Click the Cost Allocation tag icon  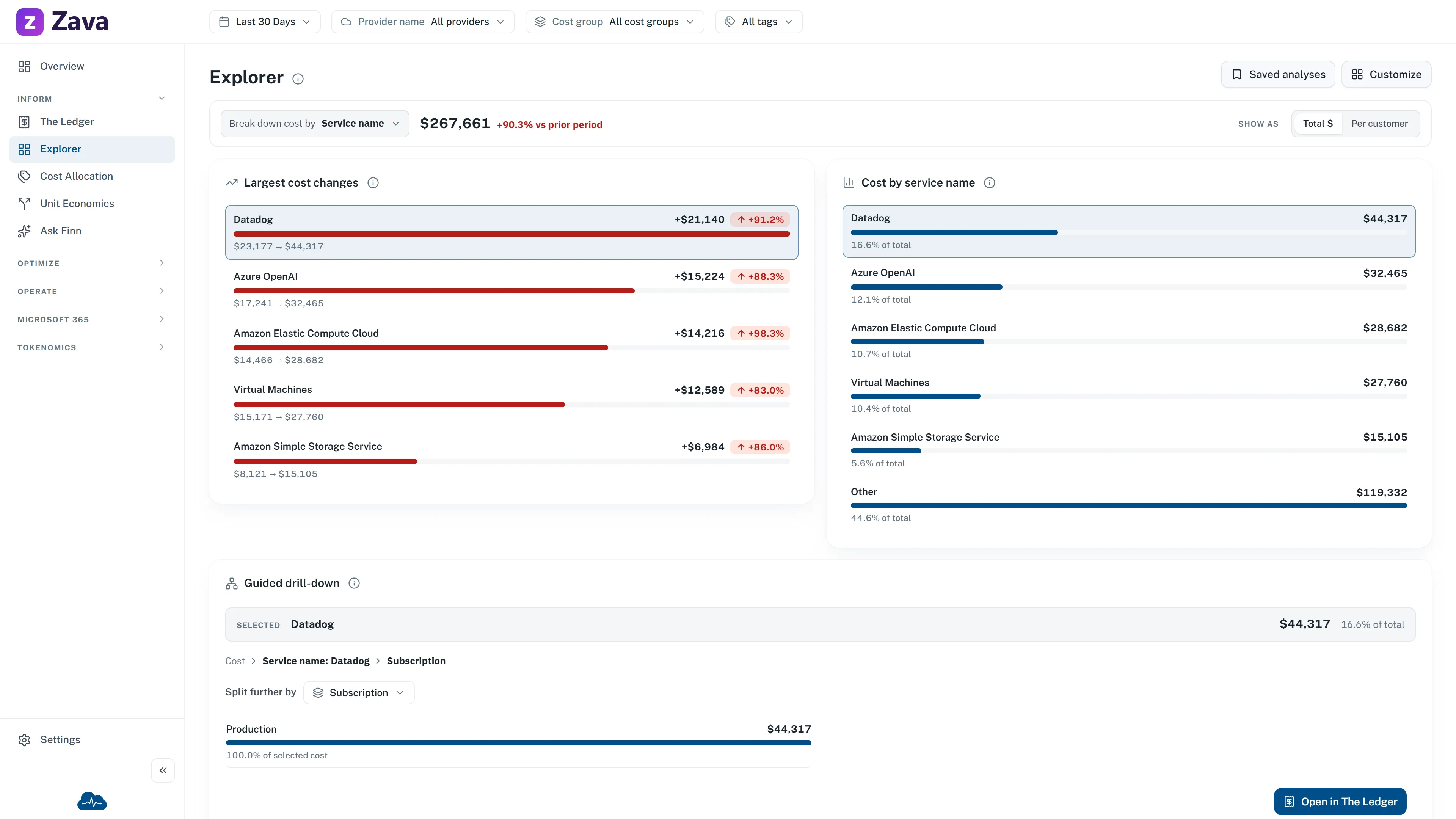tap(24, 176)
